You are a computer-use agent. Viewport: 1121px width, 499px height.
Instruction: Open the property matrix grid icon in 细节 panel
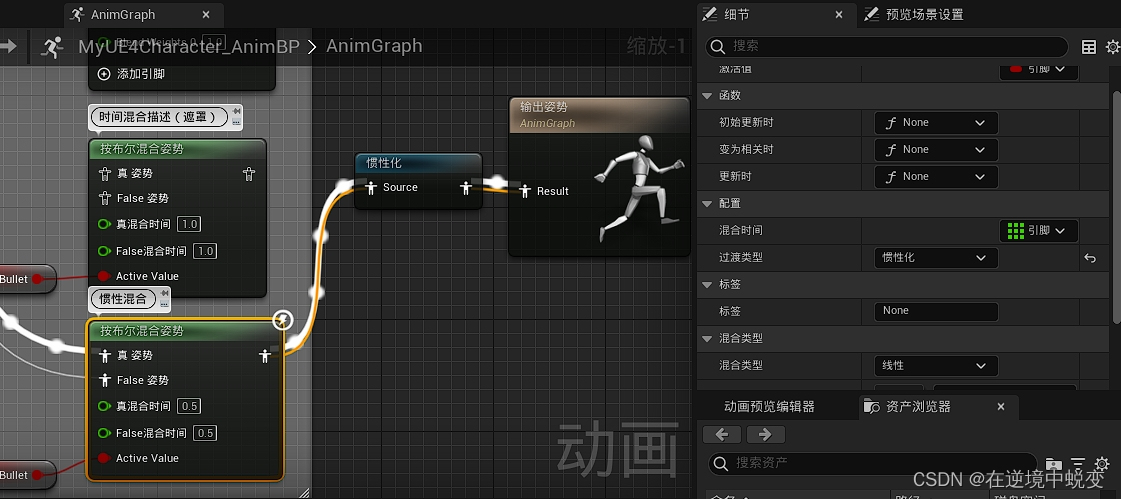1088,47
